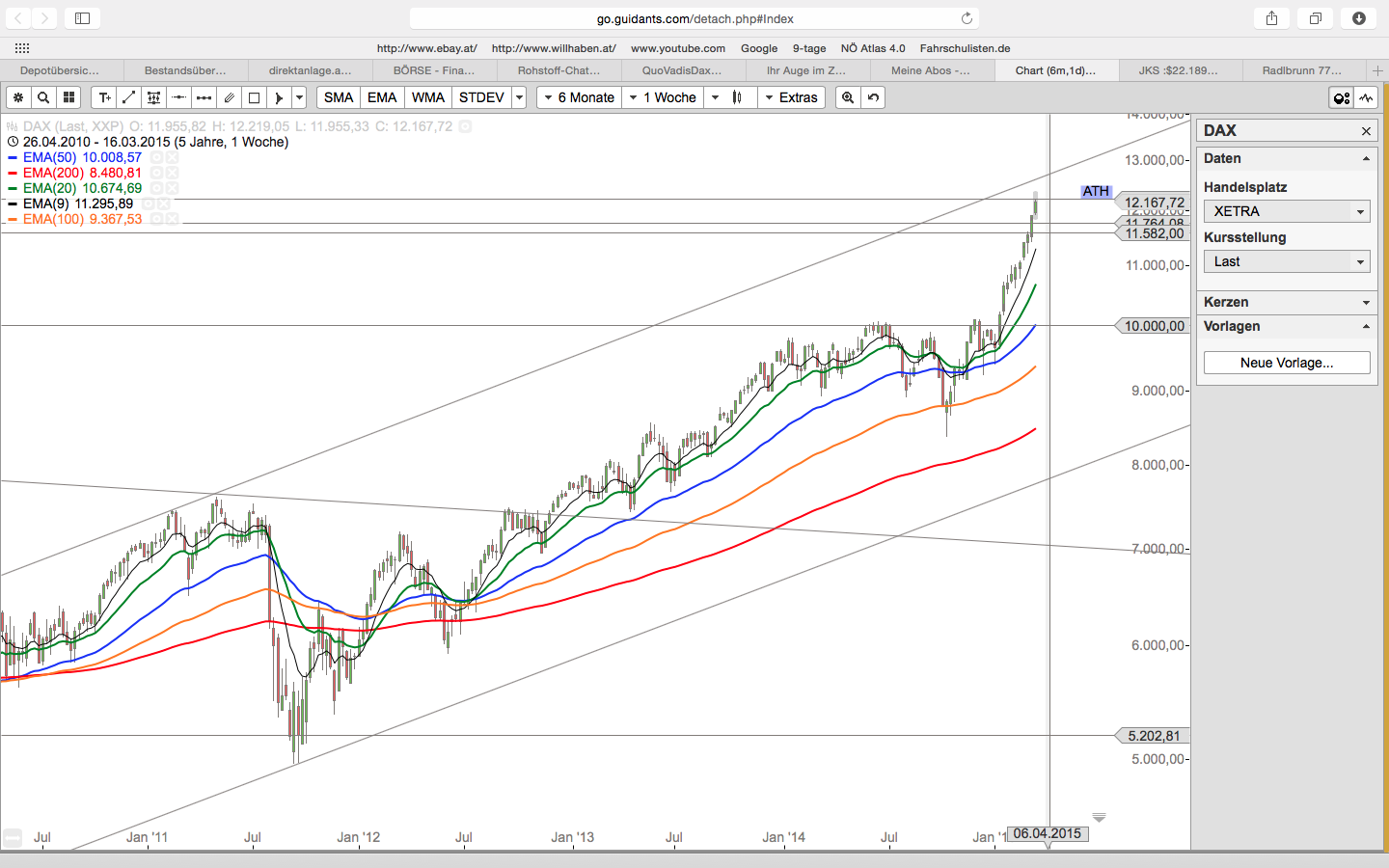Close the DAX side panel
Viewport: 1389px width, 868px height.
[1366, 131]
